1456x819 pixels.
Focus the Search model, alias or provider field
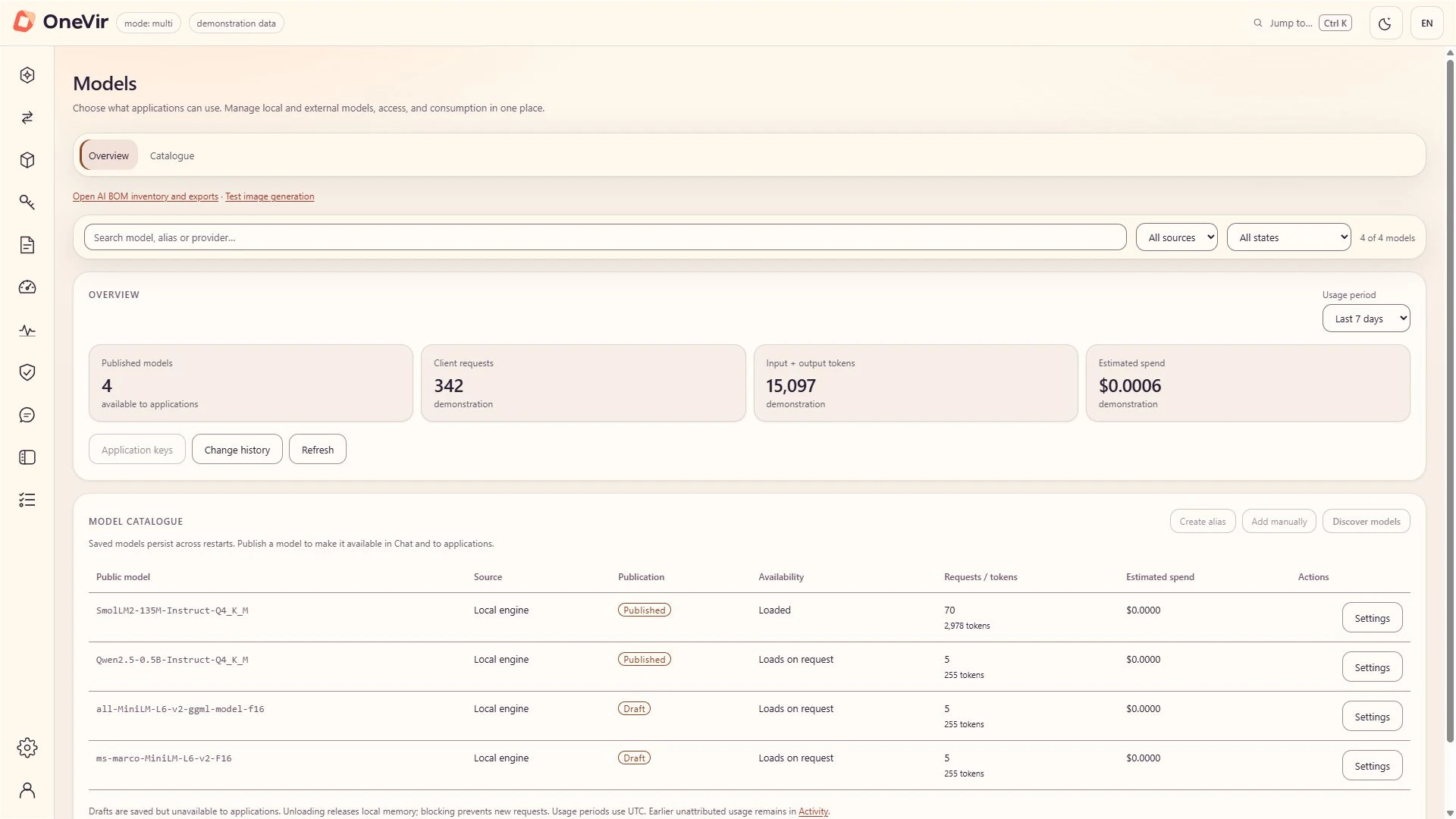[x=605, y=237]
